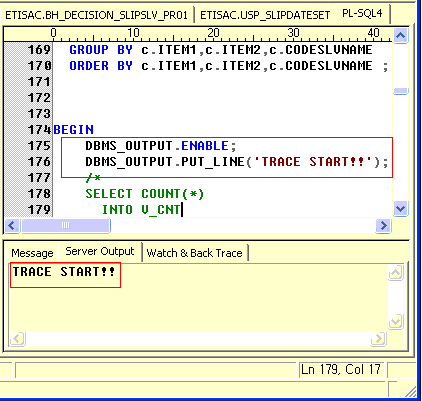The image size is (422, 401).
Task: Click the editor vertical scrollbar thumb
Action: pyautogui.click(x=400, y=91)
